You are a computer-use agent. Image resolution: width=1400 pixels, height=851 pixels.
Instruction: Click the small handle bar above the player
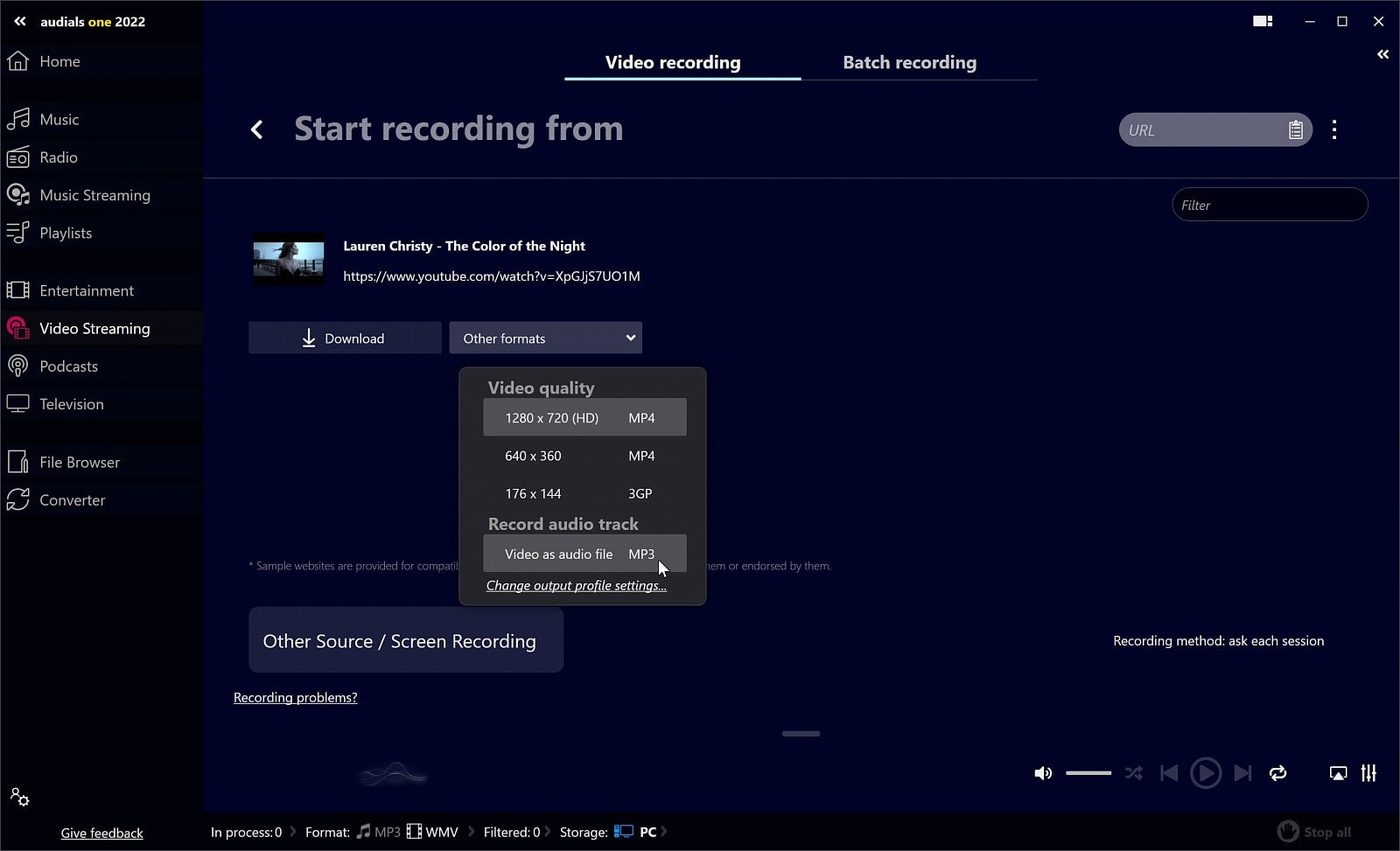coord(801,734)
